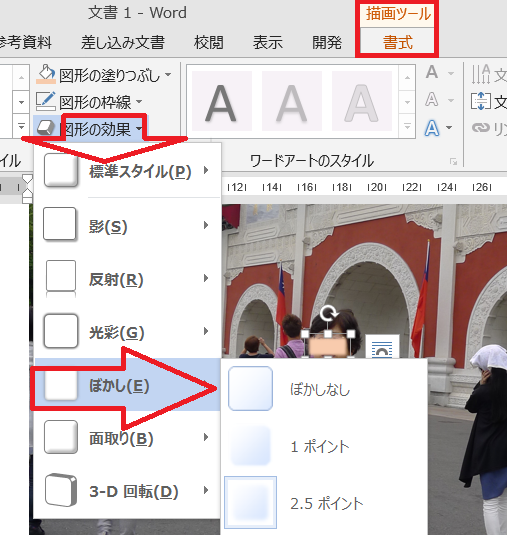Open the WordArt styles dialog launcher

(453, 161)
